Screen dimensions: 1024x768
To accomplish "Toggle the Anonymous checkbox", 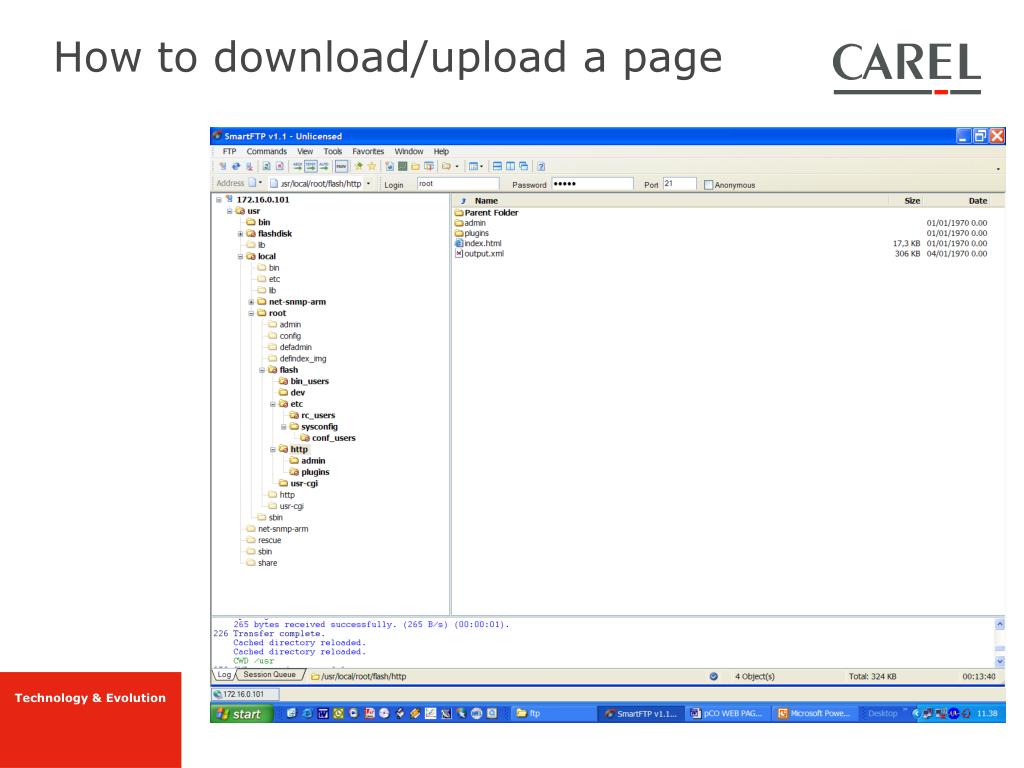I will click(708, 185).
